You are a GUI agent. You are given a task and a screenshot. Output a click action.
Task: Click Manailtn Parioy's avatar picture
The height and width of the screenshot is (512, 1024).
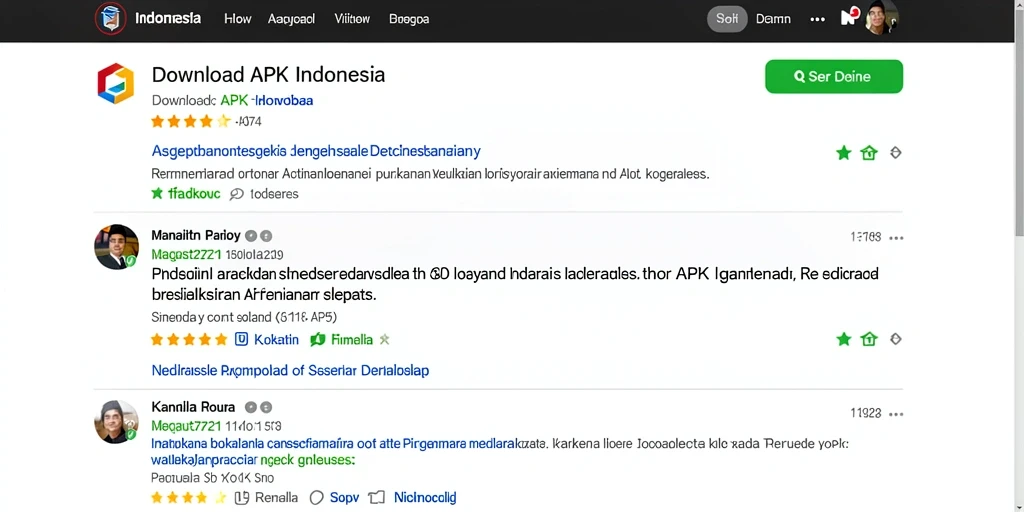[116, 247]
